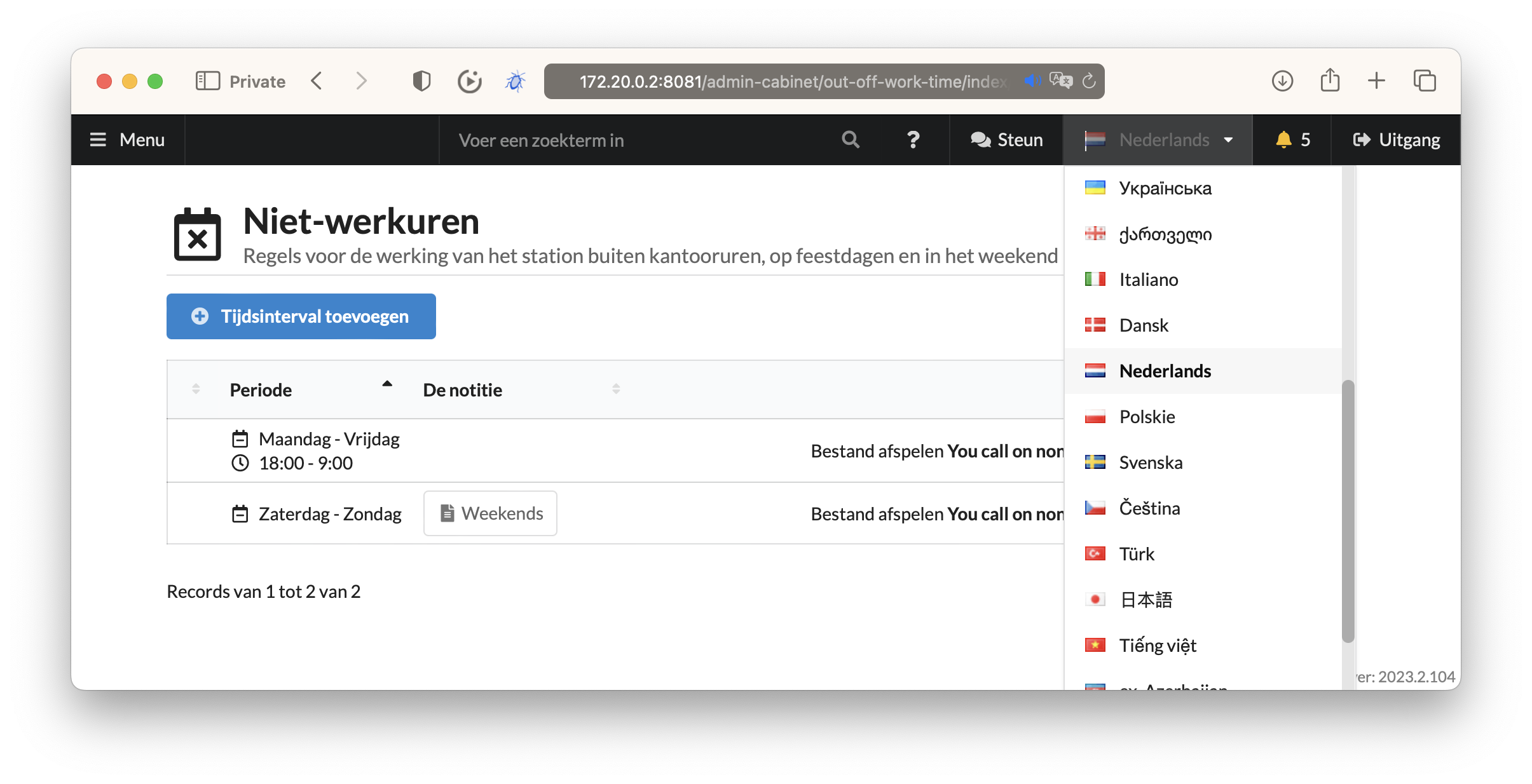Reload the page with refresh icon
This screenshot has width=1532, height=784.
tap(1089, 81)
